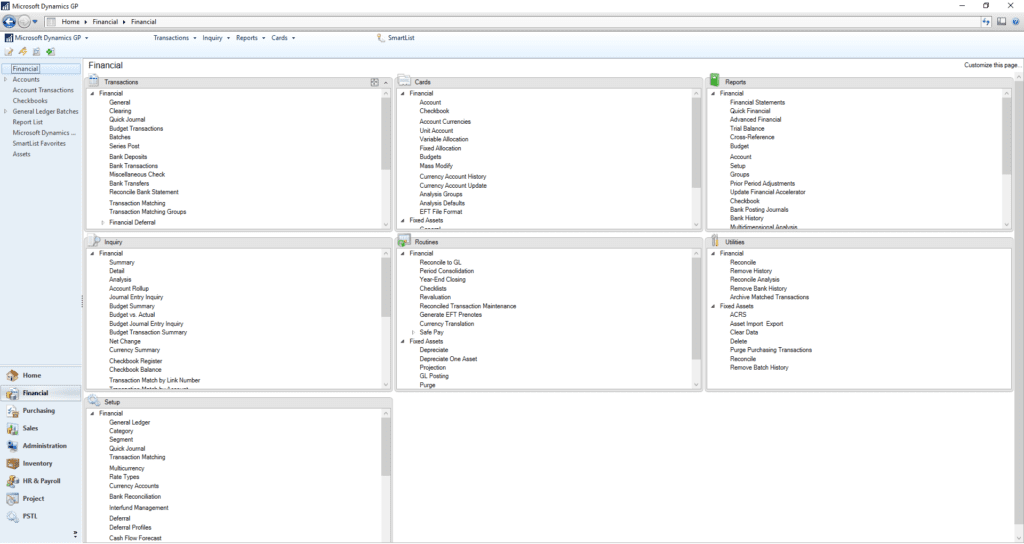Open HR & Payroll in navigation pane

[x=41, y=481]
